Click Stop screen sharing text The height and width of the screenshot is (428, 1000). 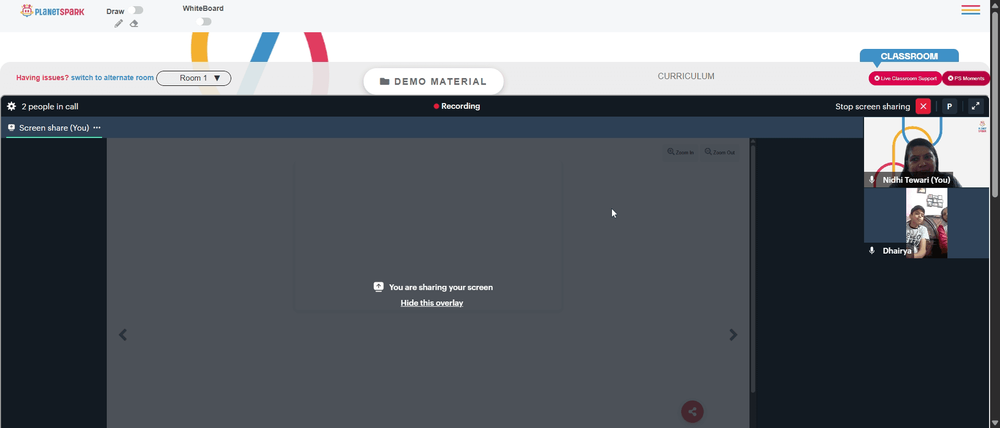coord(872,107)
